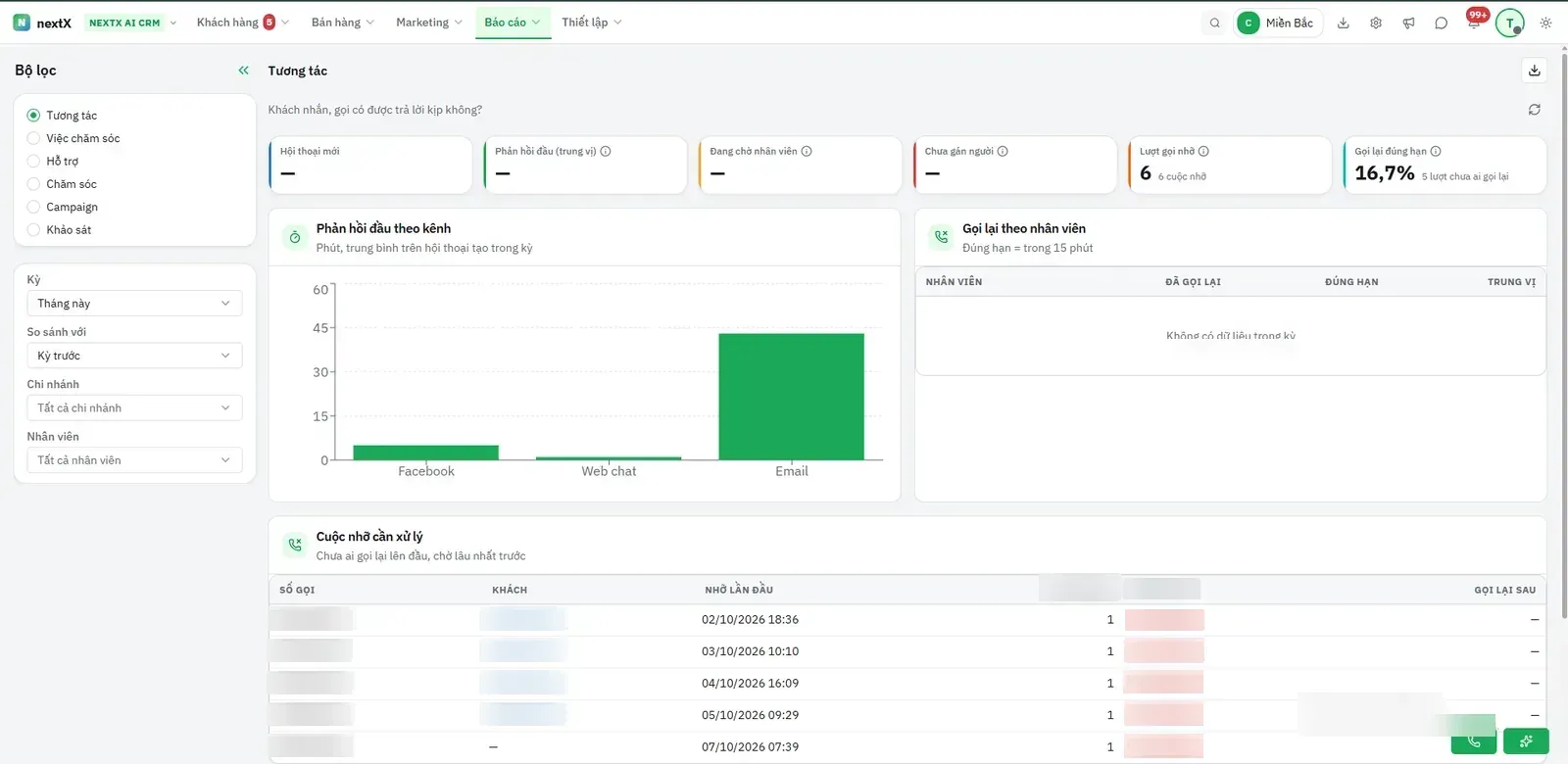
Task: Click the user avatar T
Action: [1510, 23]
